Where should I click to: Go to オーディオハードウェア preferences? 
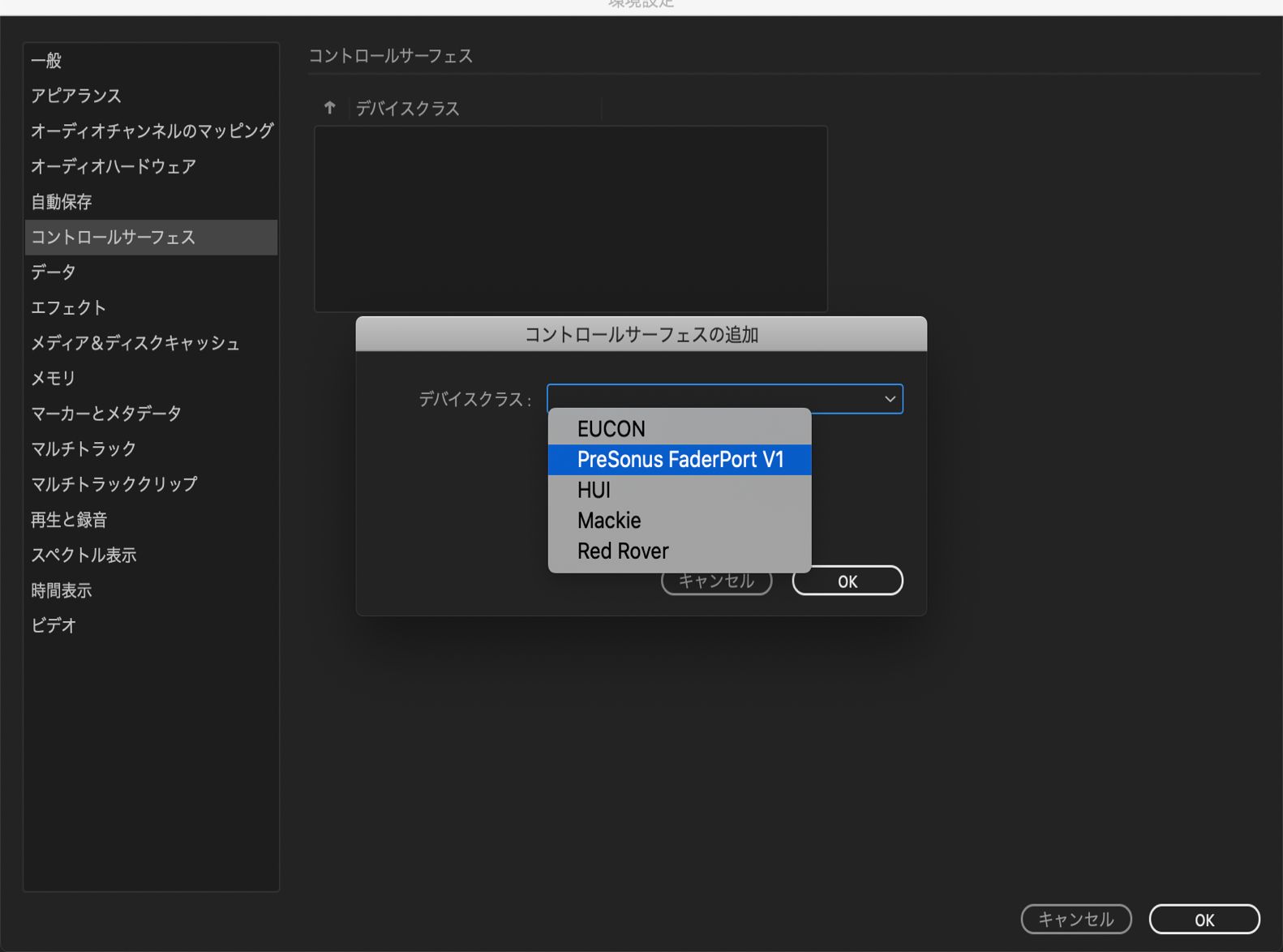(152, 166)
